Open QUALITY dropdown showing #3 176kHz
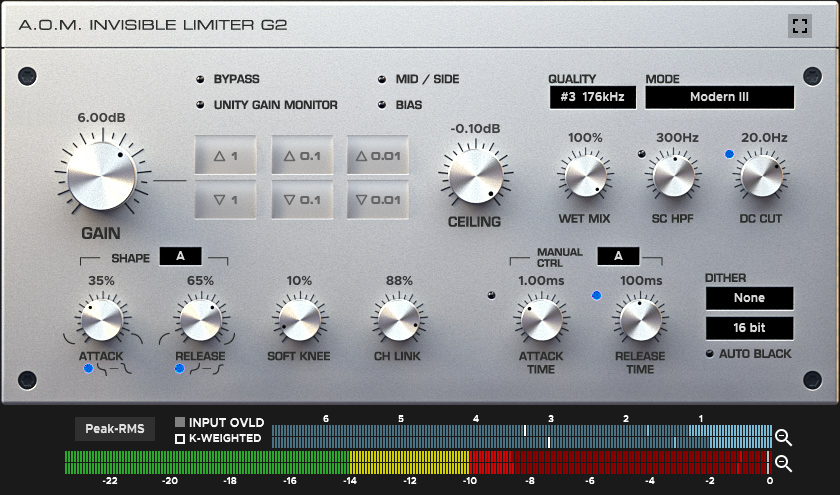This screenshot has height=495, width=840. [592, 98]
